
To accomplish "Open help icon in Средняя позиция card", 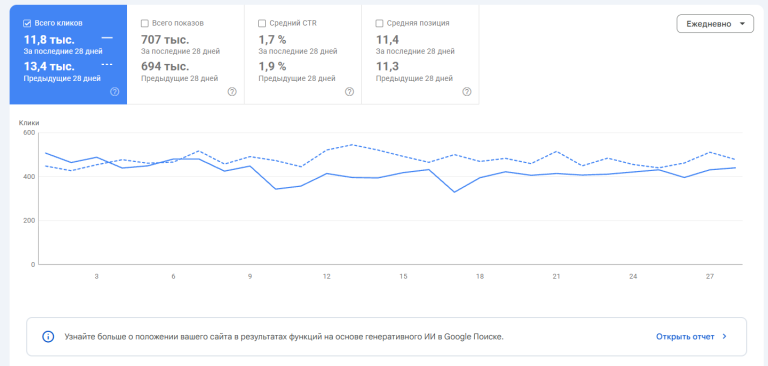I will (467, 92).
